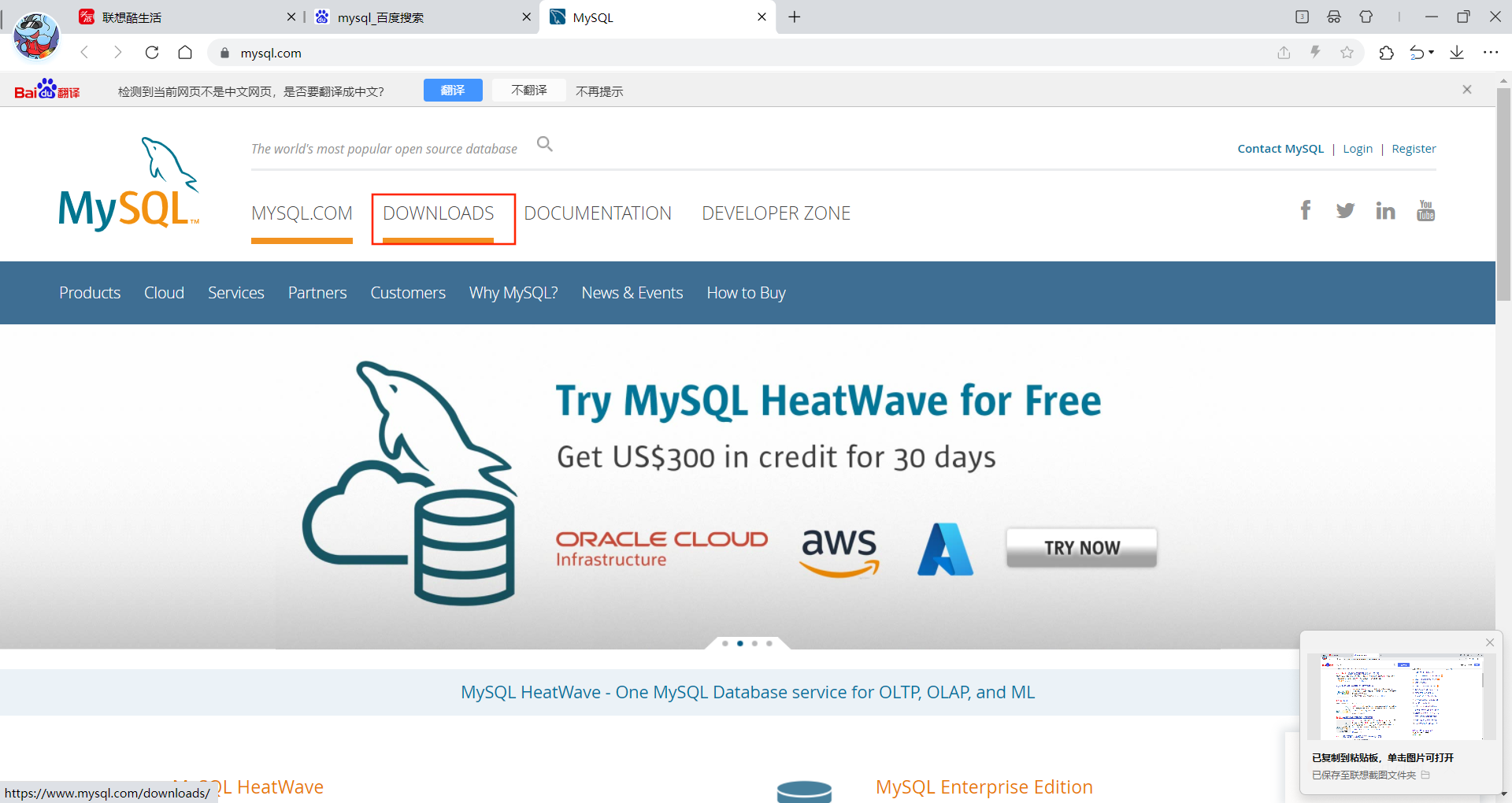Click the lightning speed-mode icon
This screenshot has width=1512, height=803.
click(x=1315, y=53)
